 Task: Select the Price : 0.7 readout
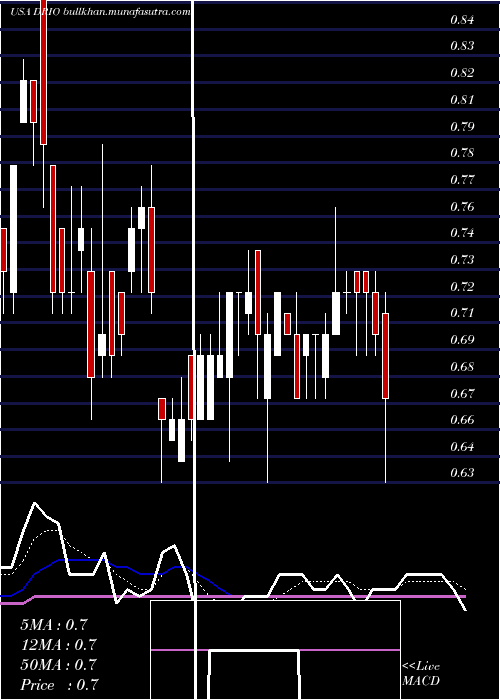point(59,684)
